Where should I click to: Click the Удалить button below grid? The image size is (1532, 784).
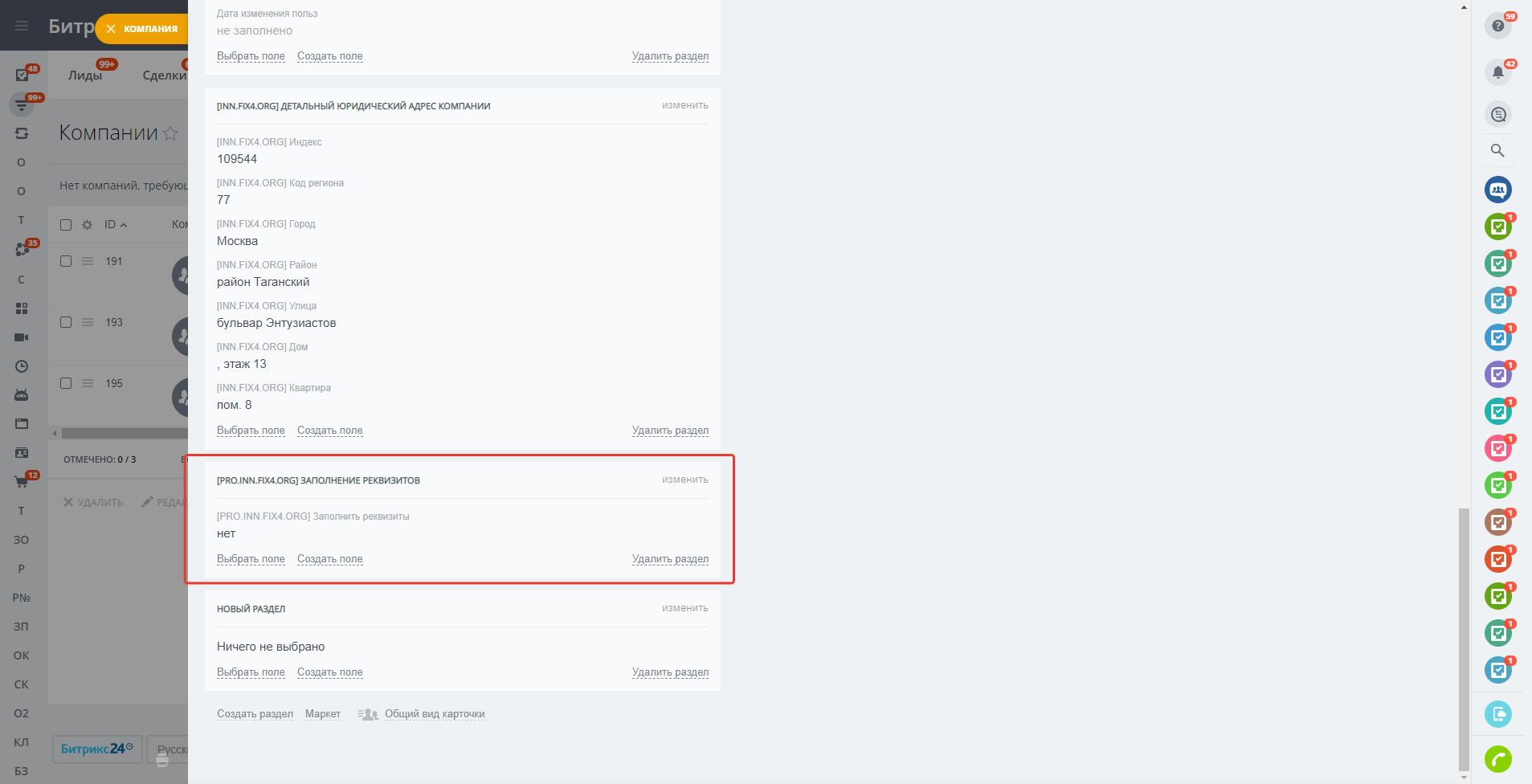pyautogui.click(x=93, y=503)
